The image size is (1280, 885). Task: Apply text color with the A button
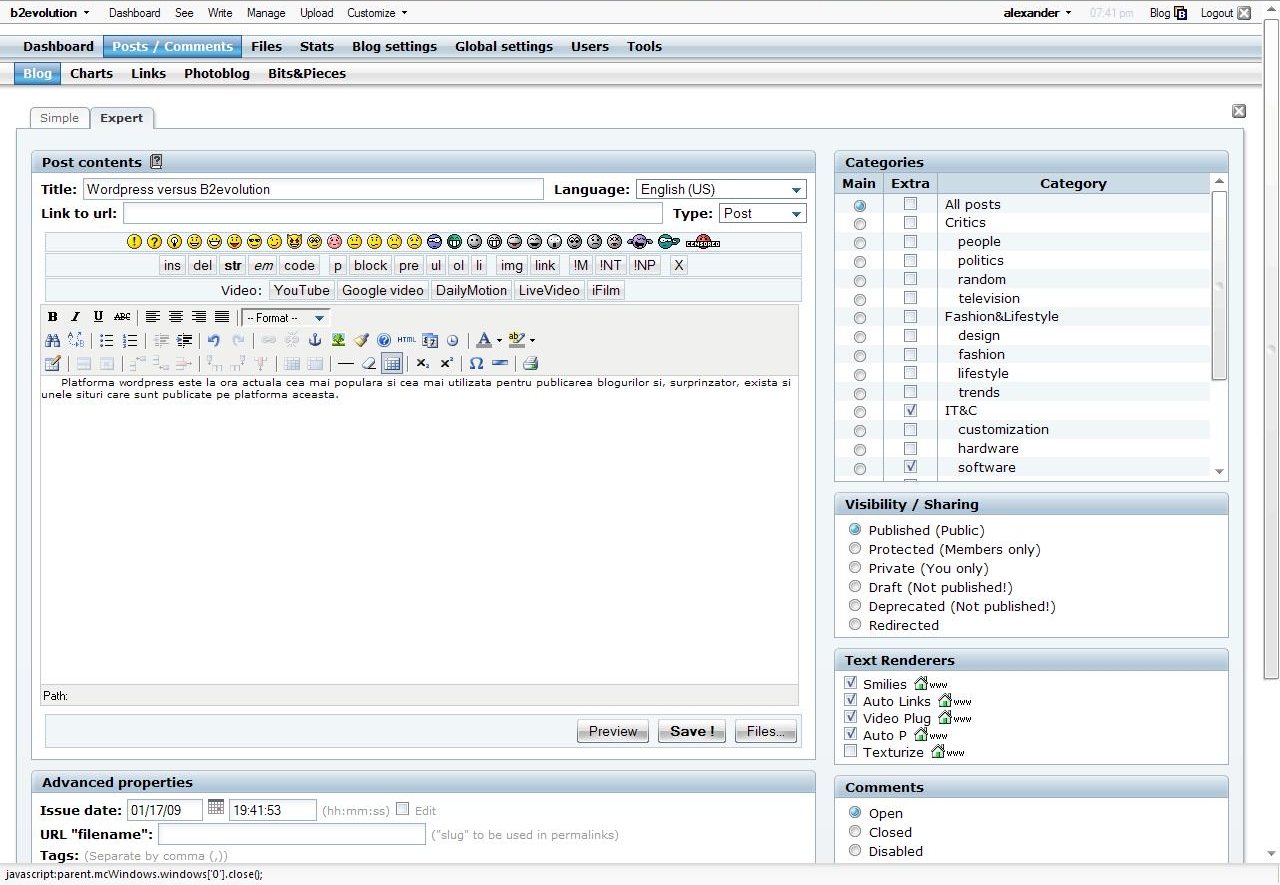pyautogui.click(x=484, y=340)
